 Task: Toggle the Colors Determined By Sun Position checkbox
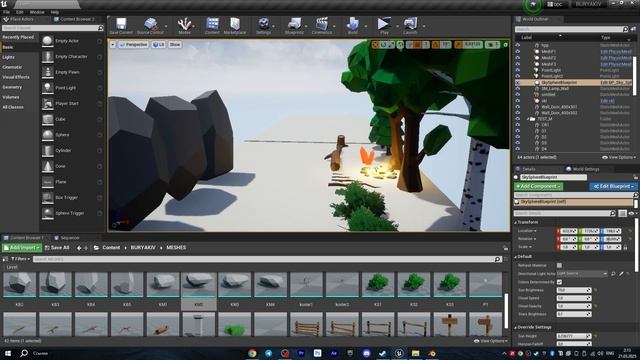(559, 282)
